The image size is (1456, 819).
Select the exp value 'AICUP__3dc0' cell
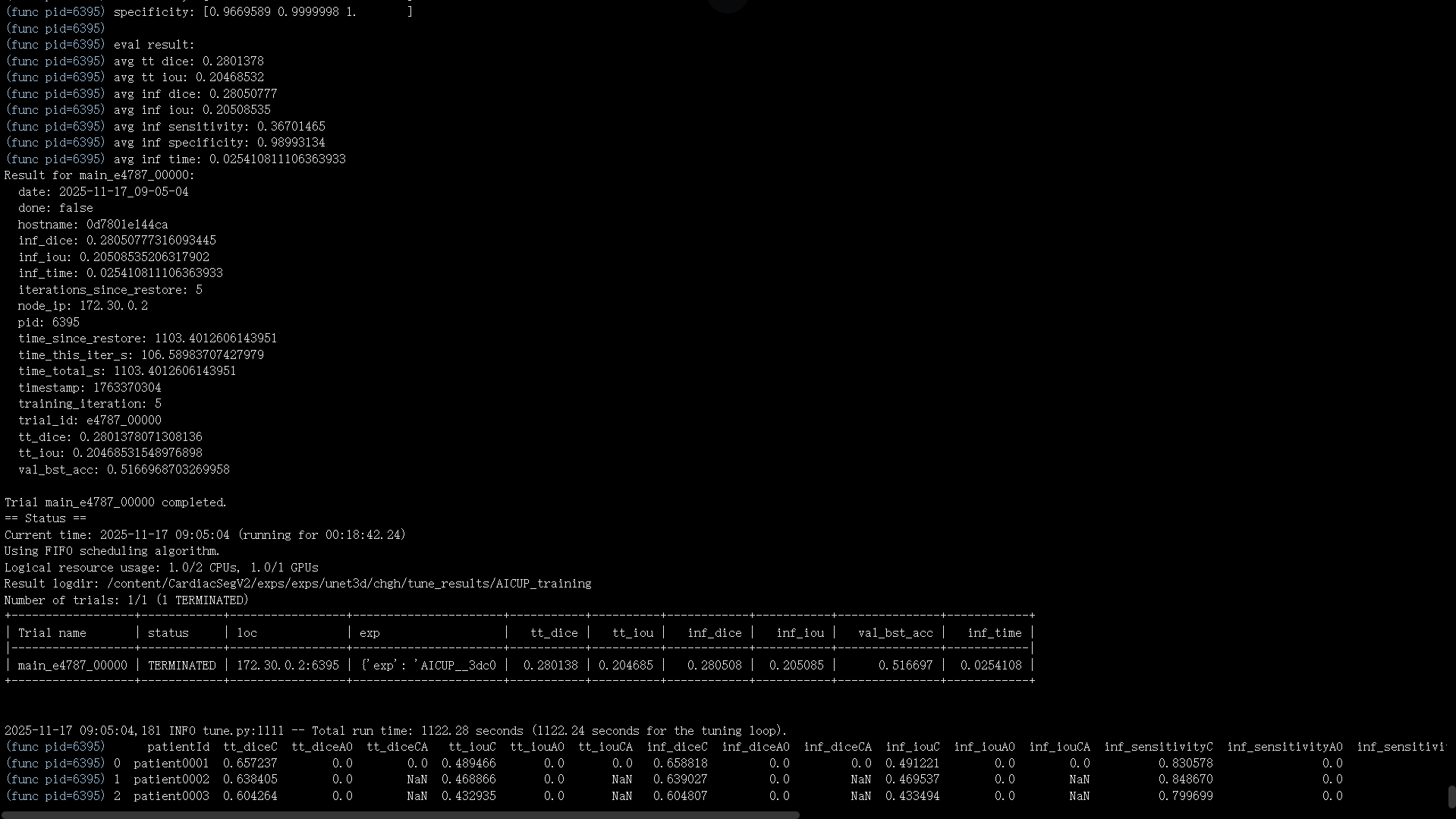point(429,665)
